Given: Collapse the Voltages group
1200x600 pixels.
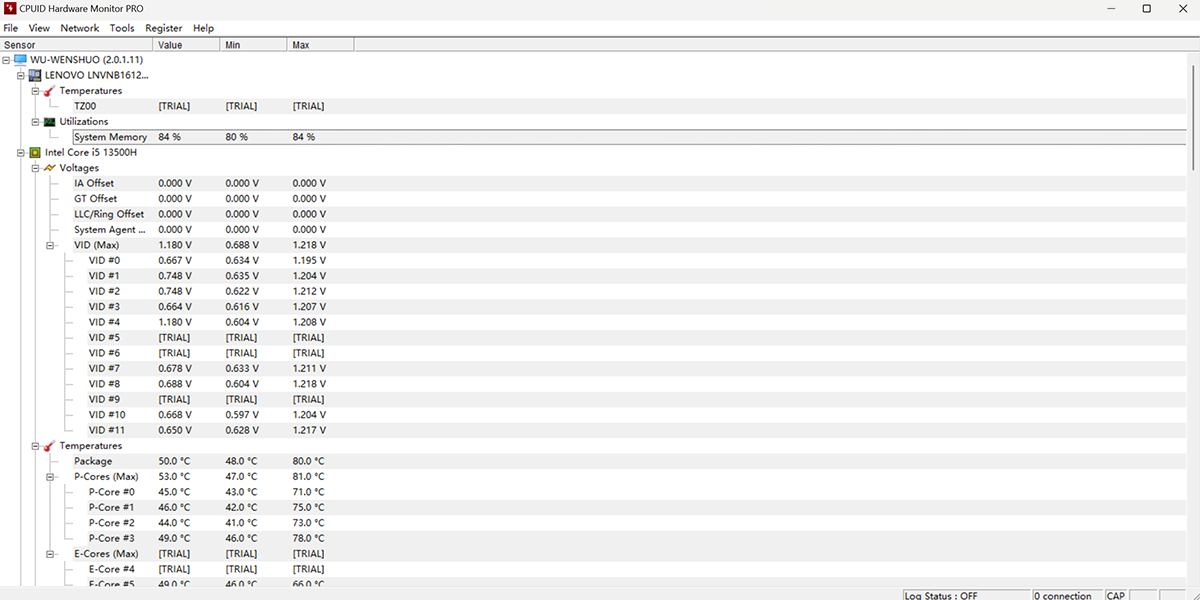Looking at the screenshot, I should point(35,168).
